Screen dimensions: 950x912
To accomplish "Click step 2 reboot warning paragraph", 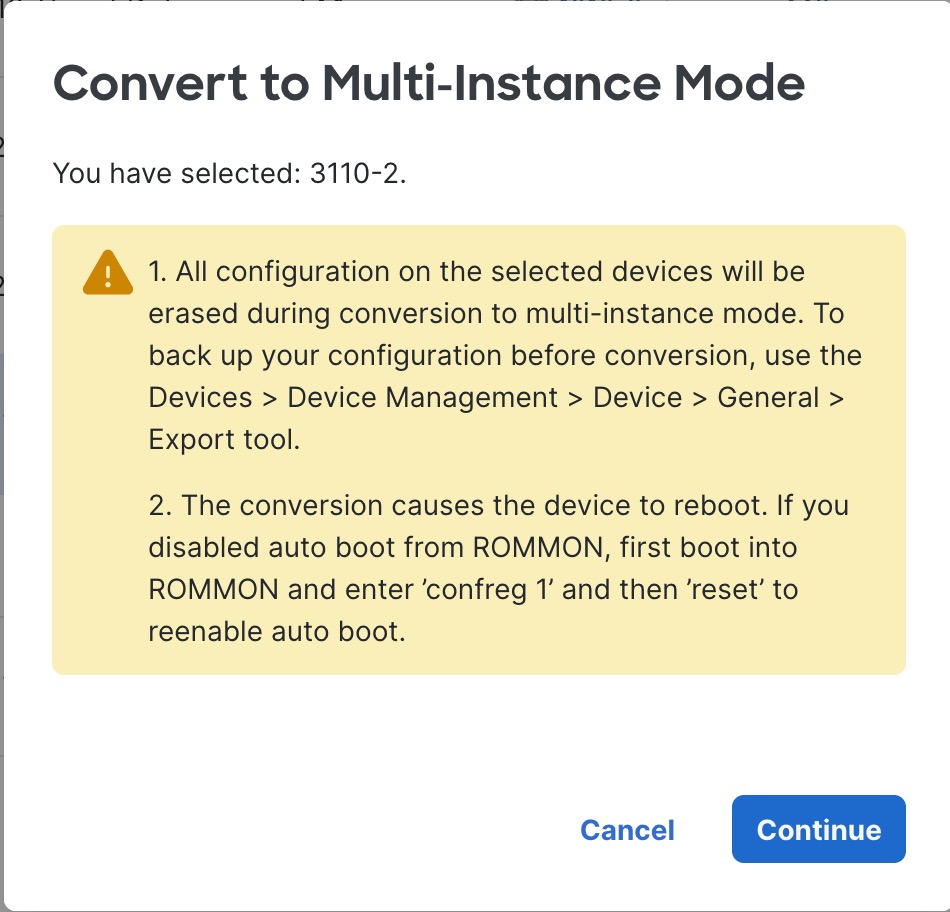I will pos(500,568).
